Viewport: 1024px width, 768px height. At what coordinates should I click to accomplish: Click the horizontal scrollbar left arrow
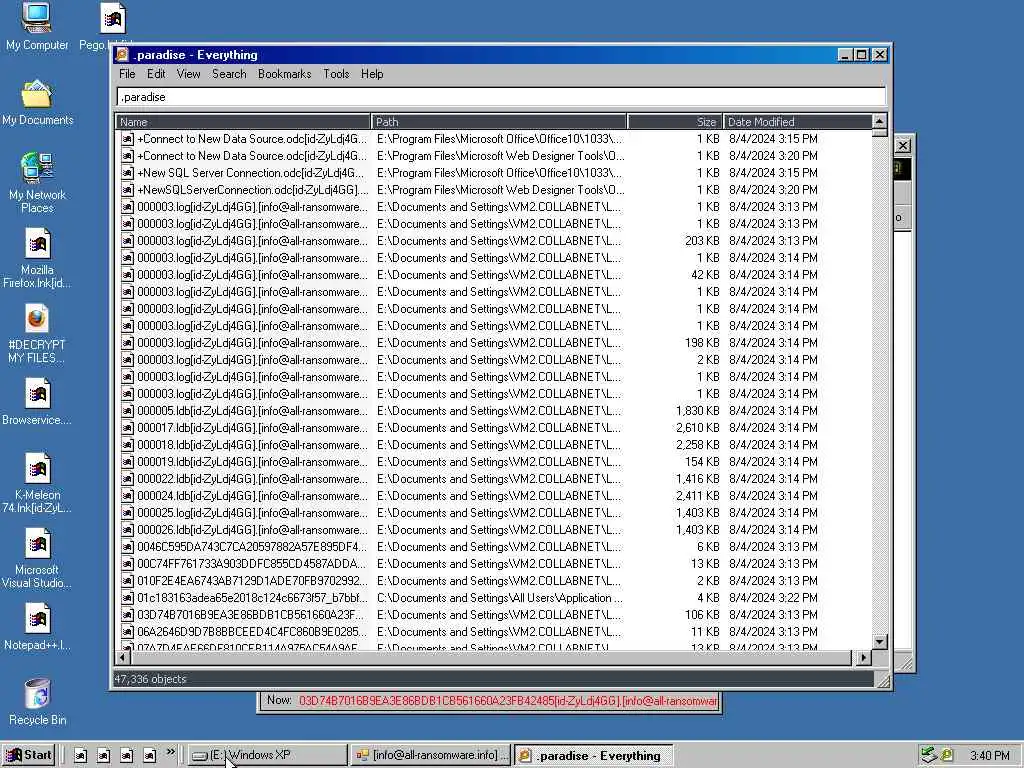click(x=123, y=658)
